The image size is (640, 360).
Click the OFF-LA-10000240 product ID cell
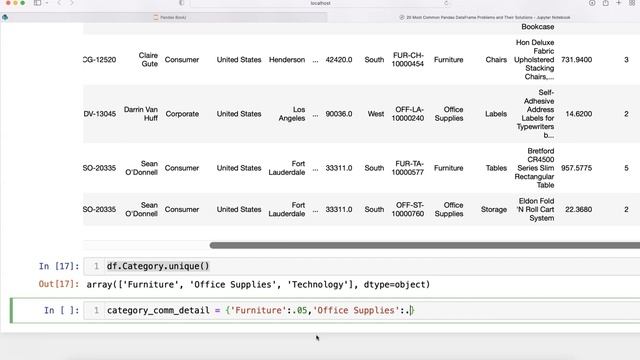click(x=408, y=114)
